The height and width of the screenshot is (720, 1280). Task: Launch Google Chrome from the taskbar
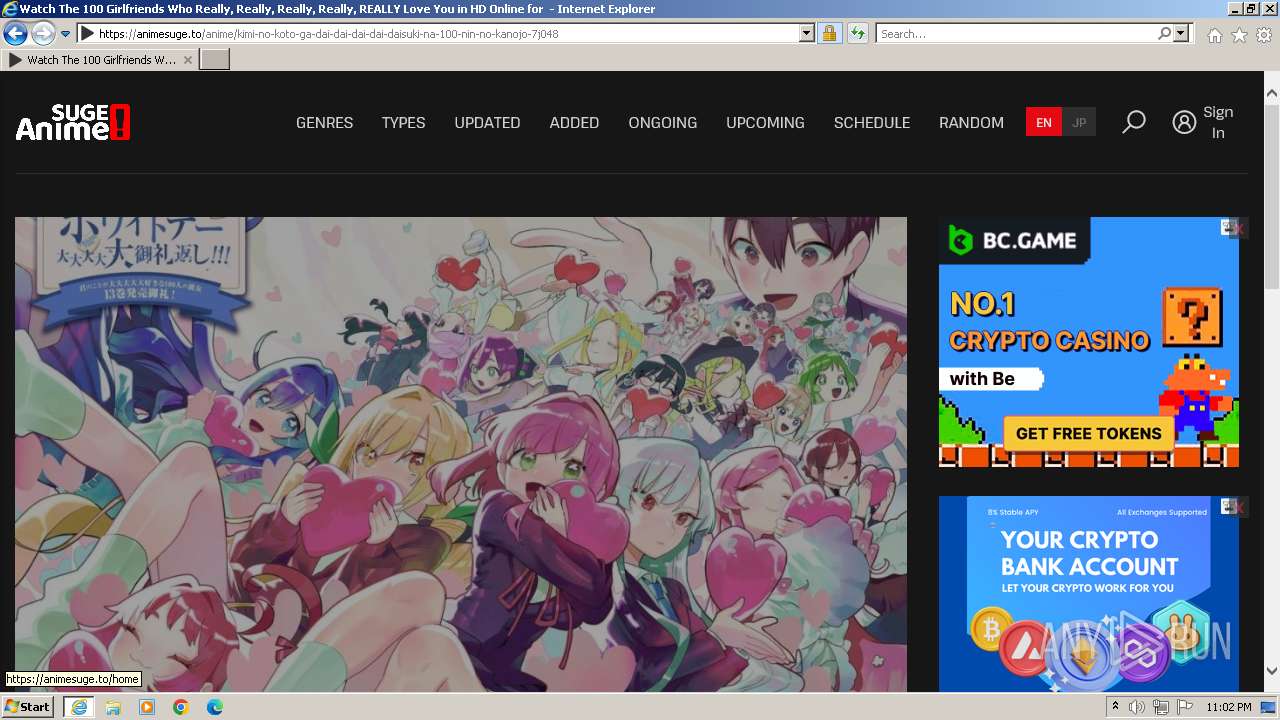(181, 706)
